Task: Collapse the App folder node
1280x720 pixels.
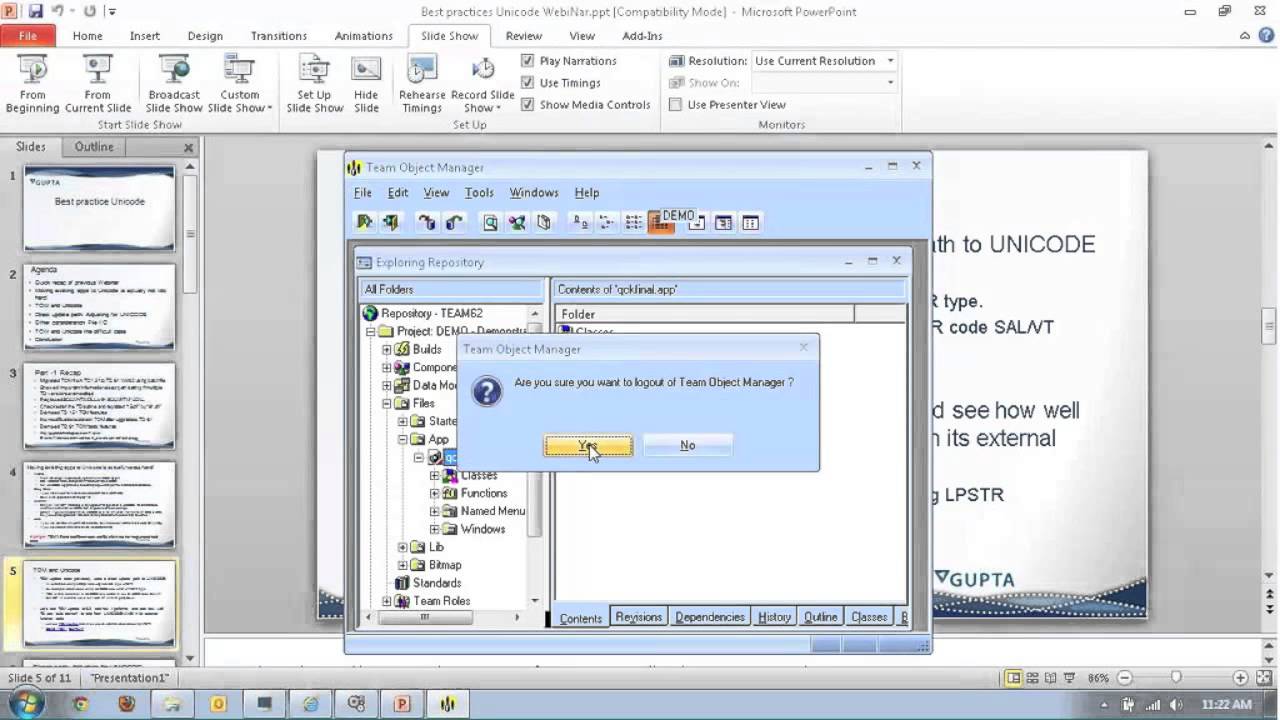Action: [x=403, y=439]
